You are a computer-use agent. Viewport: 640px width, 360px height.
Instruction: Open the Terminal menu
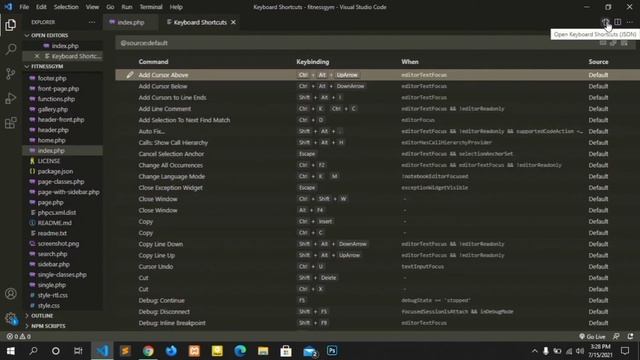point(151,7)
